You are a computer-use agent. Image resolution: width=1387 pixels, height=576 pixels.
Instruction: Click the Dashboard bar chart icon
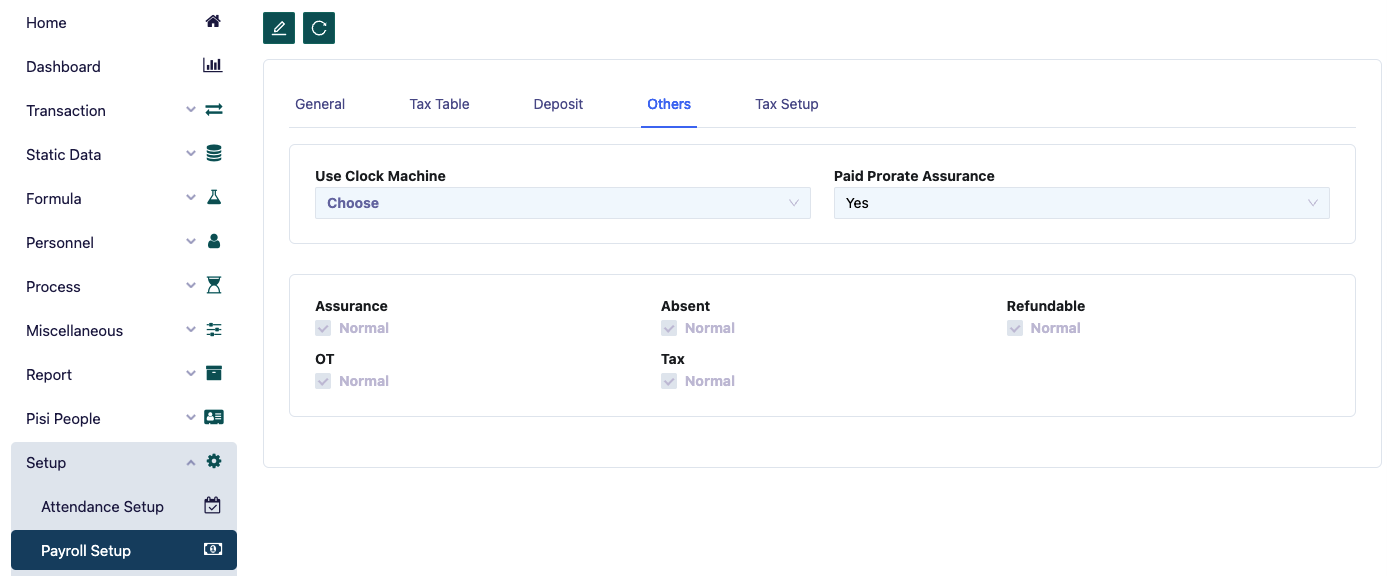[x=213, y=66]
